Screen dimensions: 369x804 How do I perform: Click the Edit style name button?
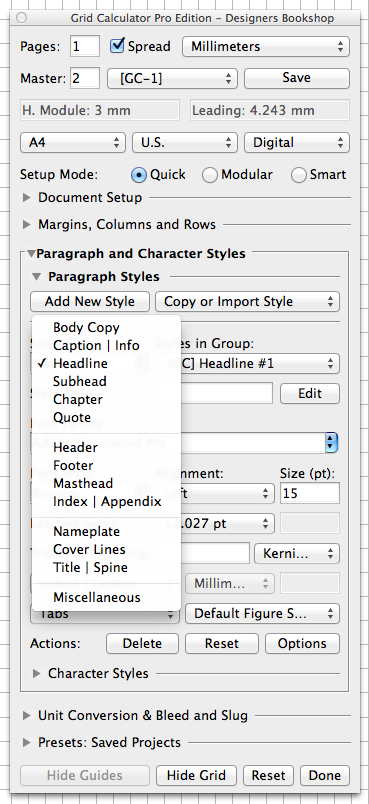[x=310, y=394]
